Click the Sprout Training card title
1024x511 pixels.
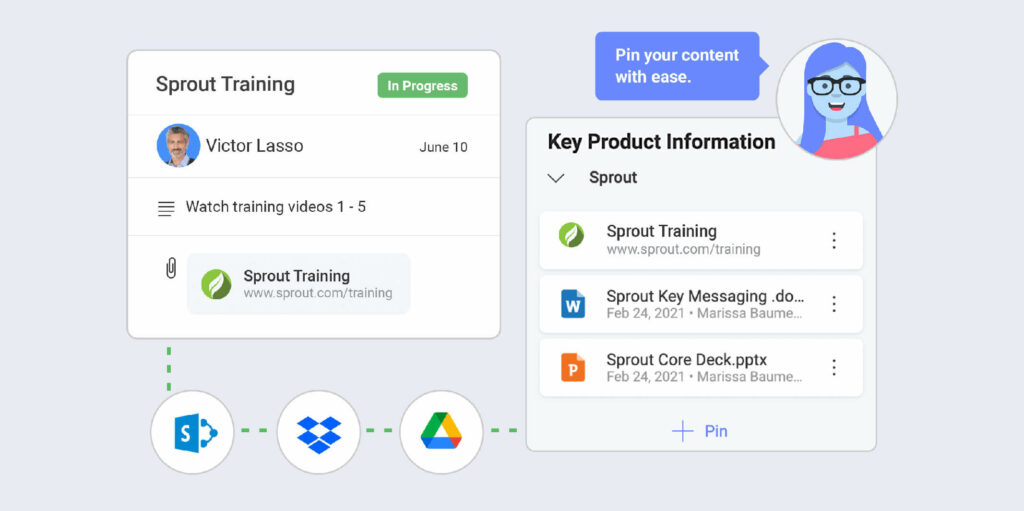point(225,84)
